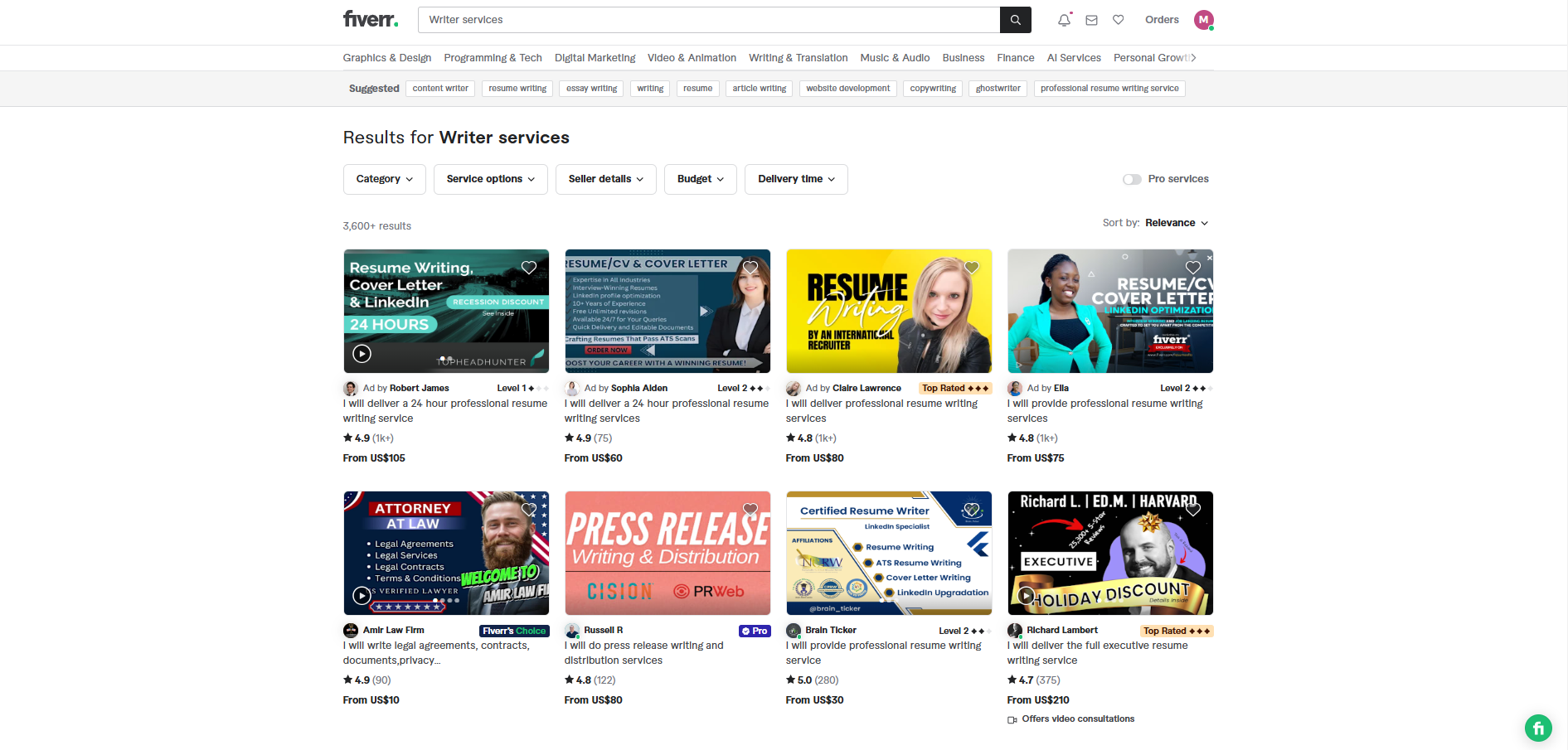
Task: Open the Finance category
Action: pyautogui.click(x=1016, y=58)
